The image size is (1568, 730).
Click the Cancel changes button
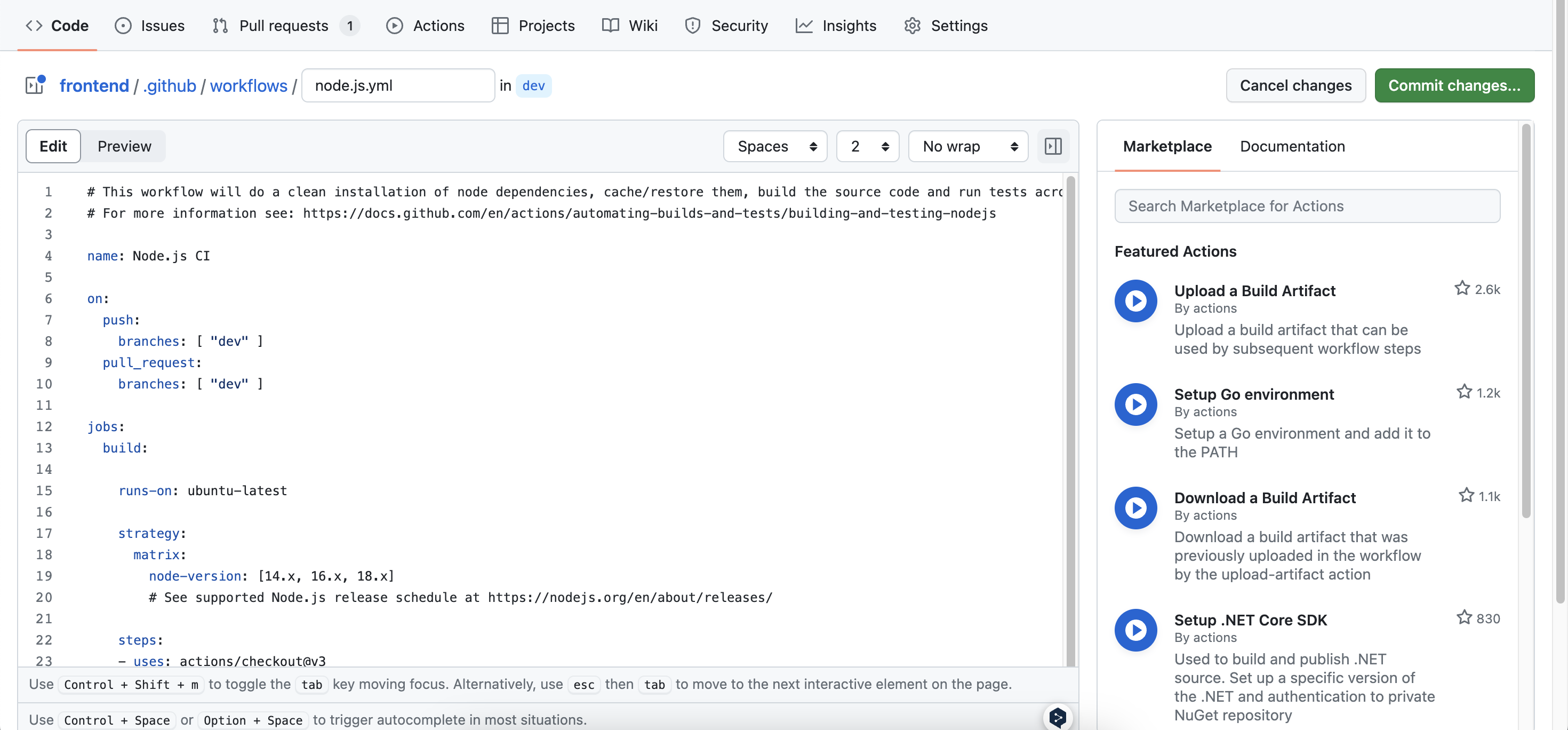point(1295,85)
